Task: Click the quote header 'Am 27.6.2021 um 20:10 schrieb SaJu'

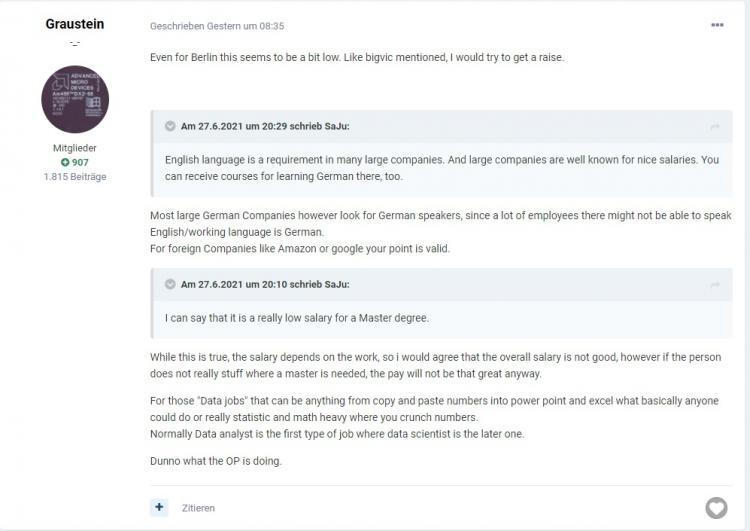Action: point(265,284)
